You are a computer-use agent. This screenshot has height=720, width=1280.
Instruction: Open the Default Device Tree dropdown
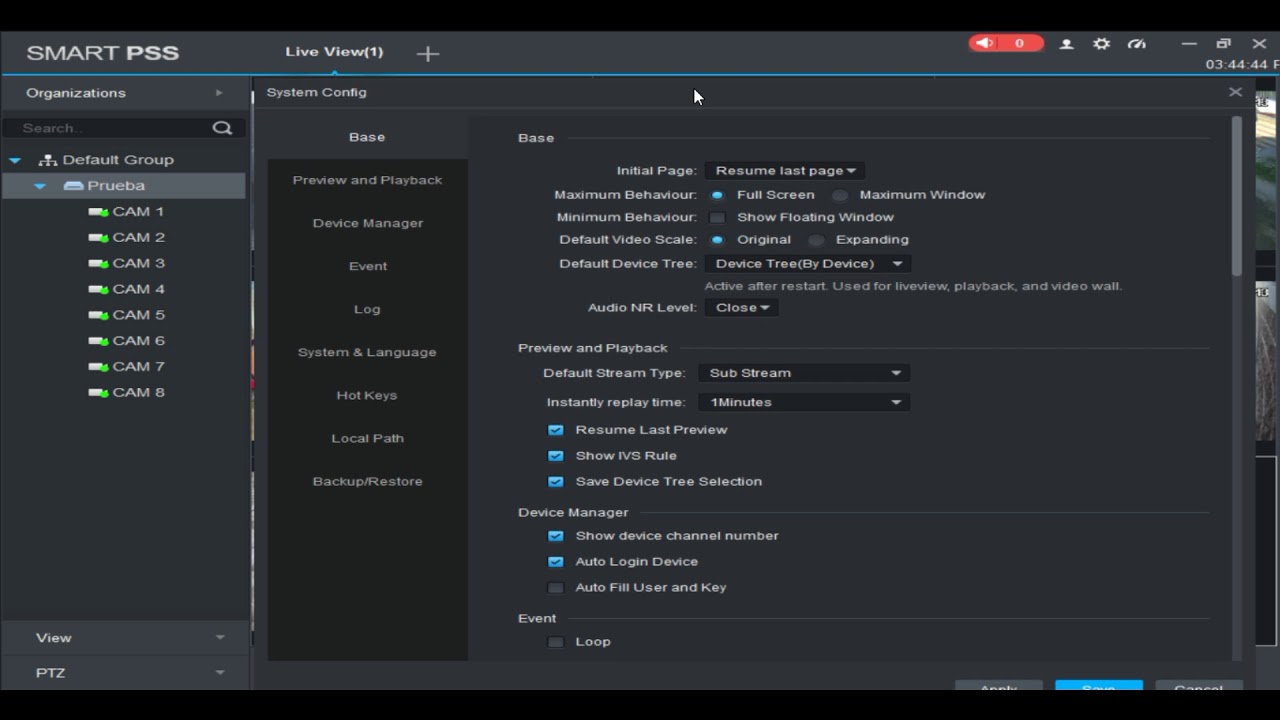coord(807,264)
